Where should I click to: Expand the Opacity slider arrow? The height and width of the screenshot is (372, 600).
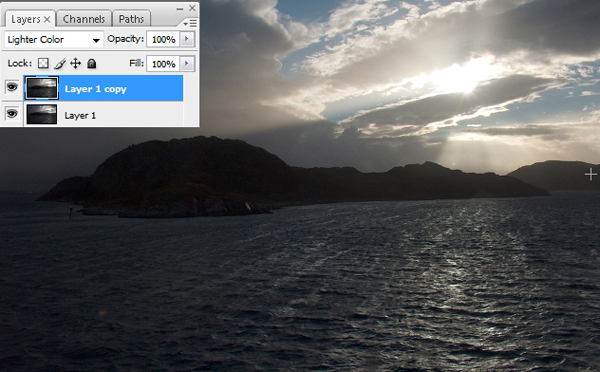point(187,39)
